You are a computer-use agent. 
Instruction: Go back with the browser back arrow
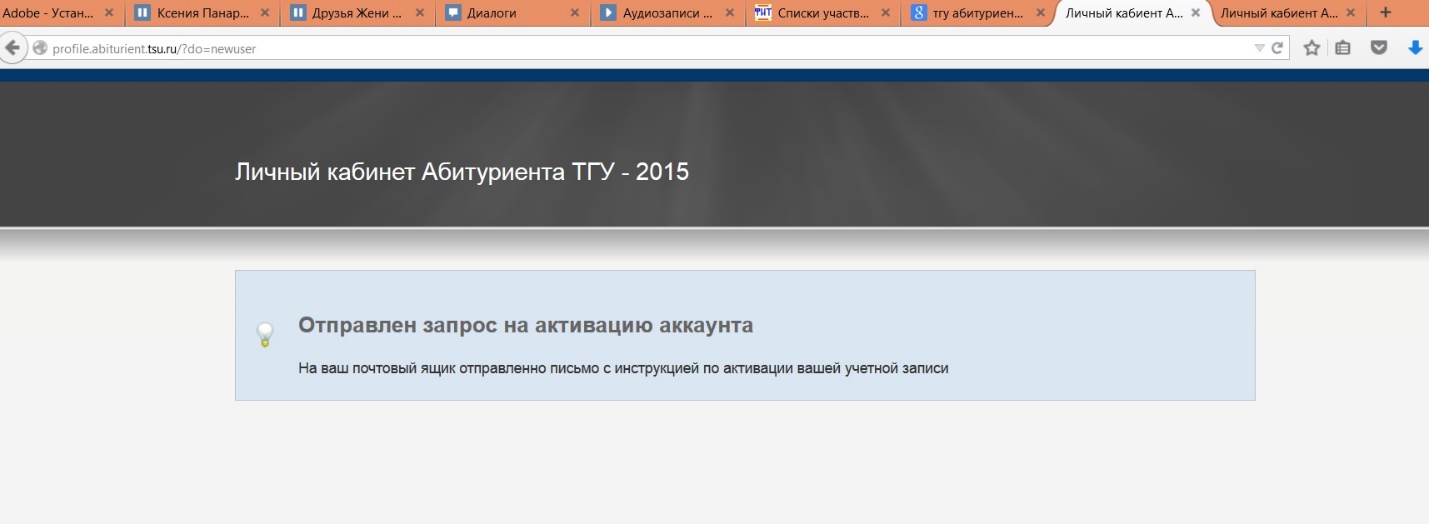pyautogui.click(x=14, y=48)
